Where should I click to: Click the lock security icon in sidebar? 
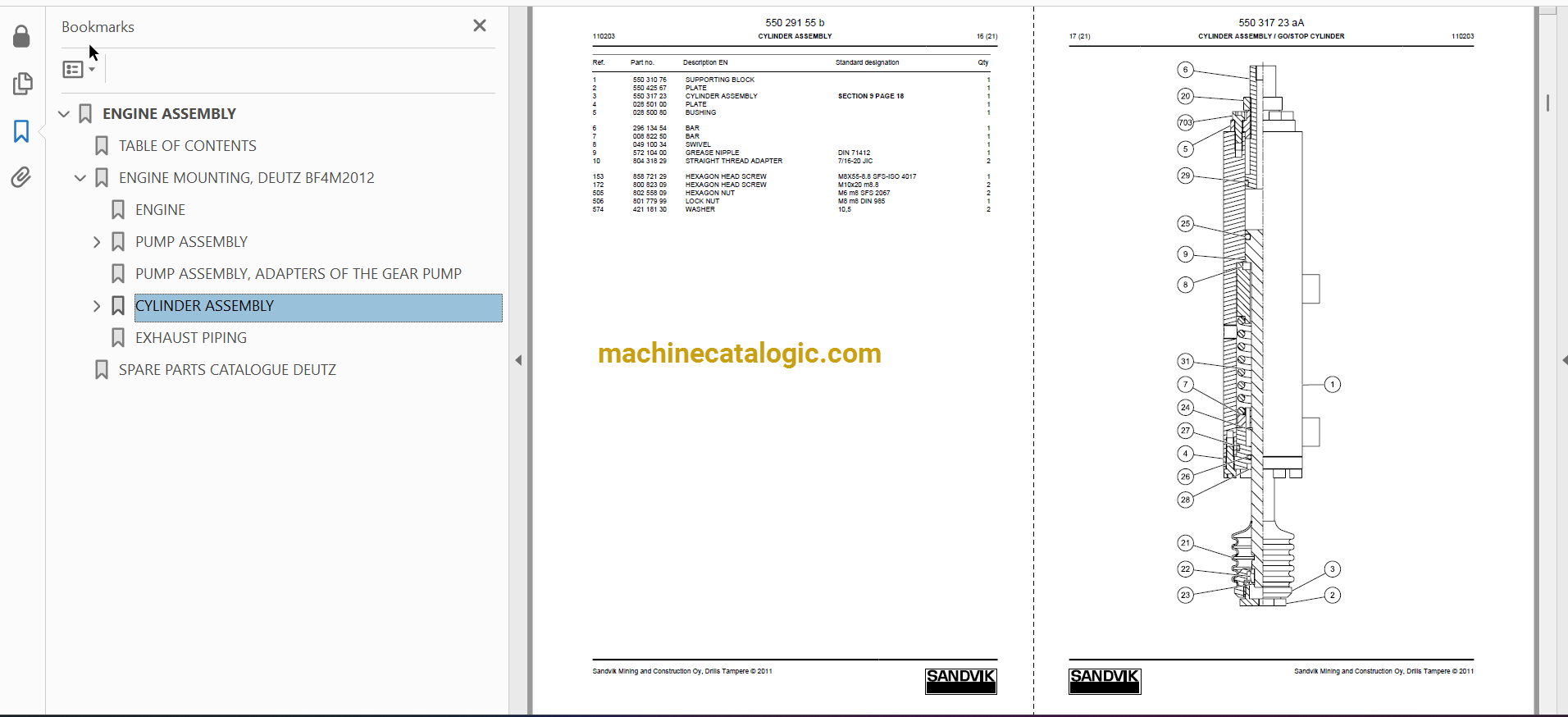coord(22,36)
